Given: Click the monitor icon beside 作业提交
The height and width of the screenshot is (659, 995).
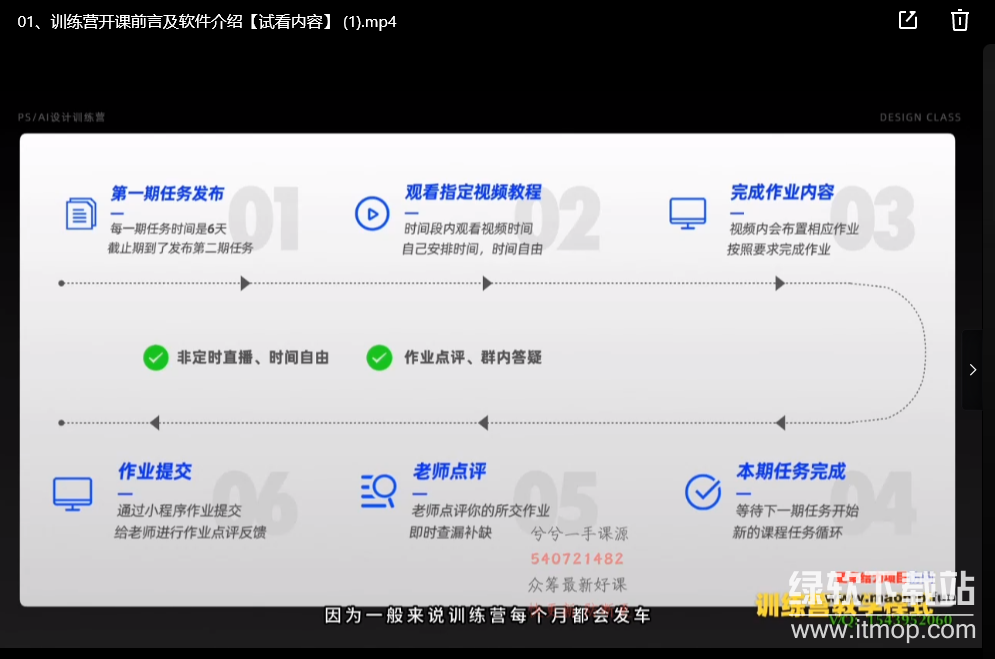Looking at the screenshot, I should tap(72, 492).
